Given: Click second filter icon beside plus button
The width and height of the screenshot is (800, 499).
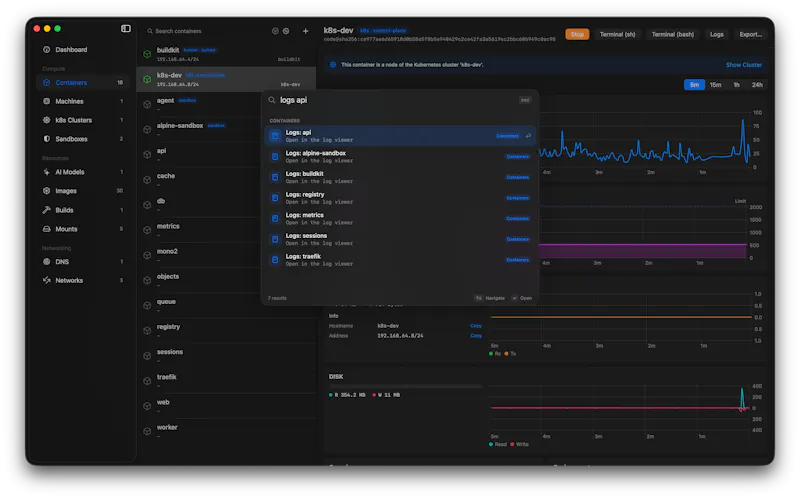Looking at the screenshot, I should point(286,31).
